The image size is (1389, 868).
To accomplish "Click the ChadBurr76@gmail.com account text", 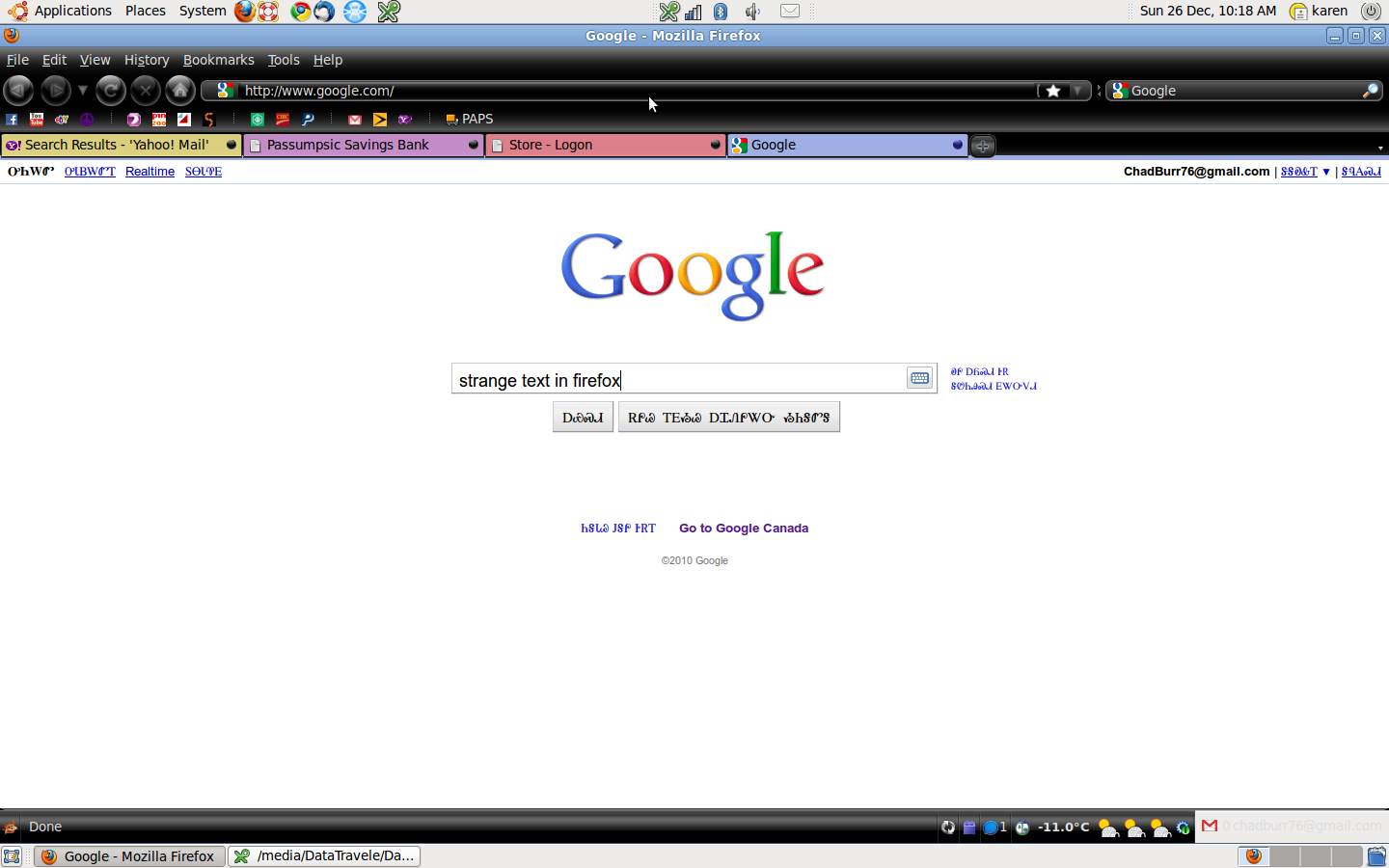I will [x=1196, y=172].
